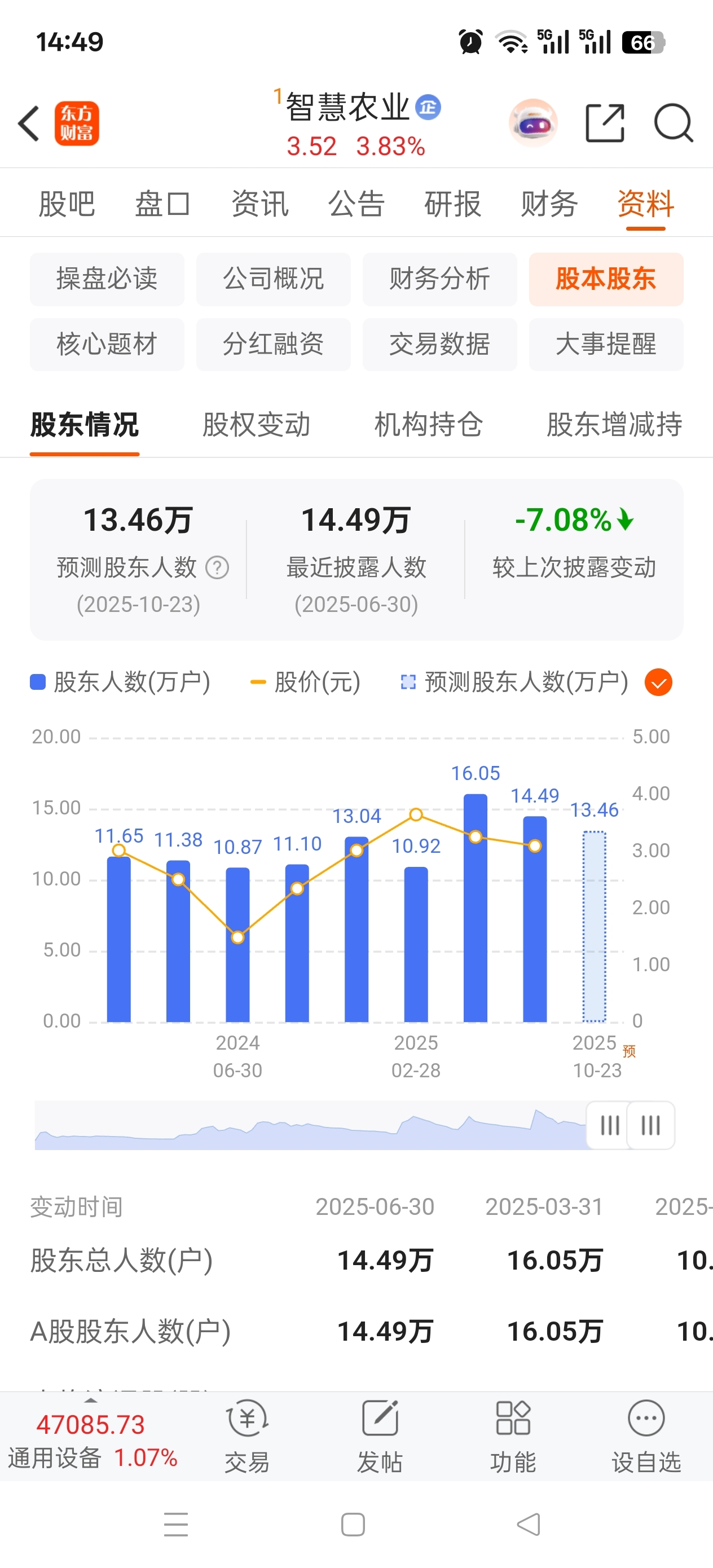The height and width of the screenshot is (1568, 713).
Task: Switch to 股吧 tab
Action: [x=67, y=203]
